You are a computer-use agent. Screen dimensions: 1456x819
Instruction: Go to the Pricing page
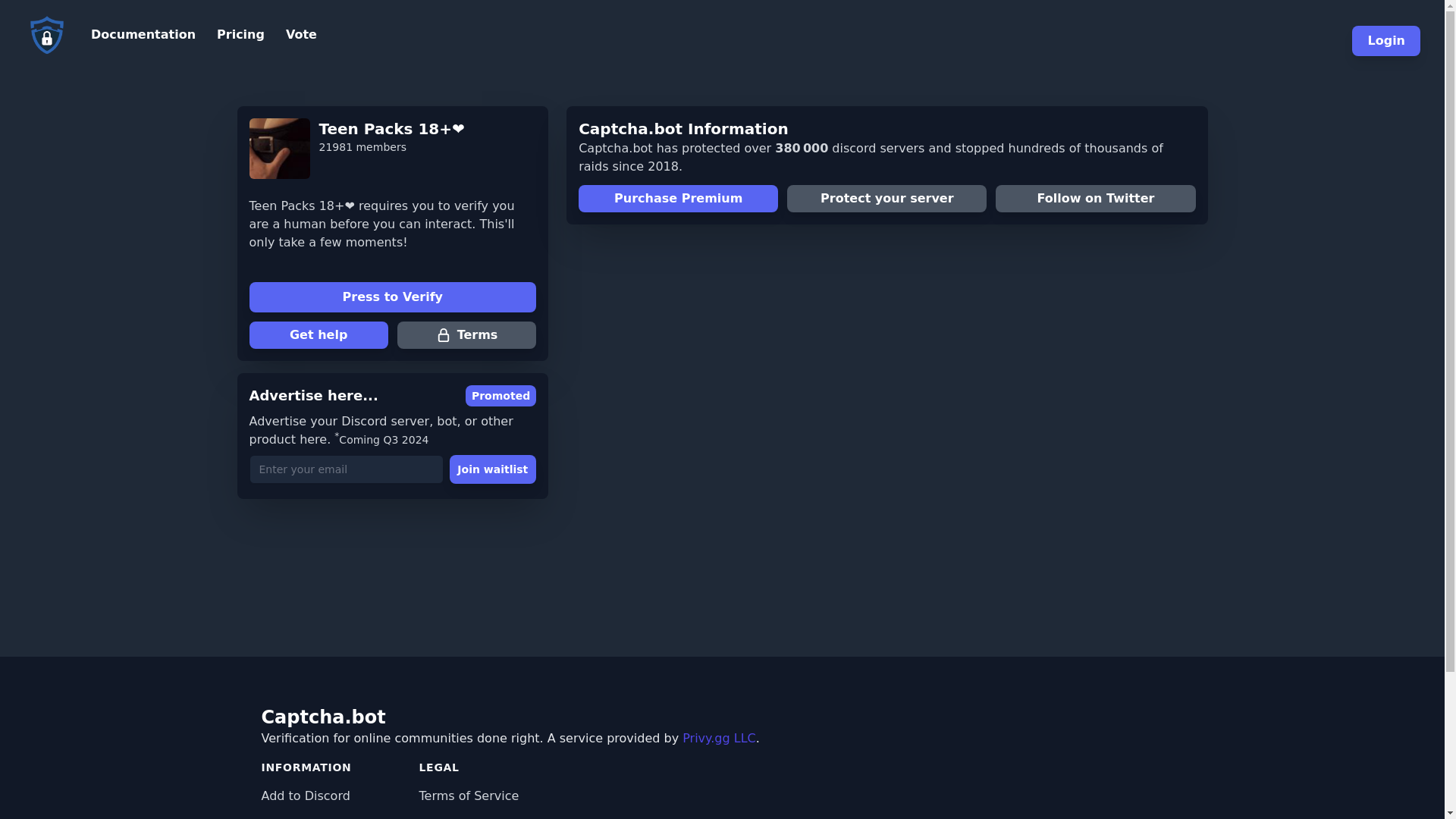[x=240, y=35]
